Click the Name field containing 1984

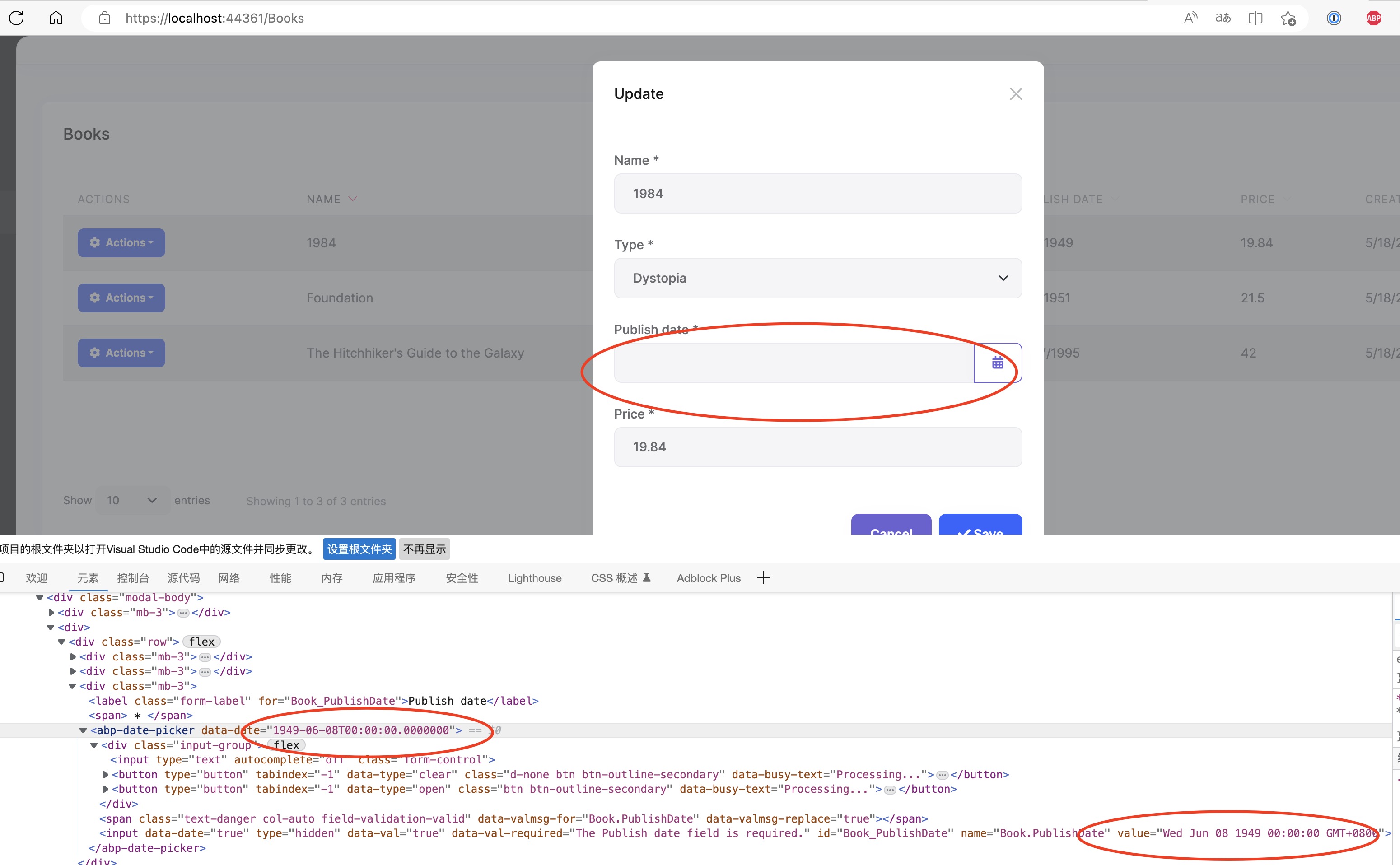817,193
